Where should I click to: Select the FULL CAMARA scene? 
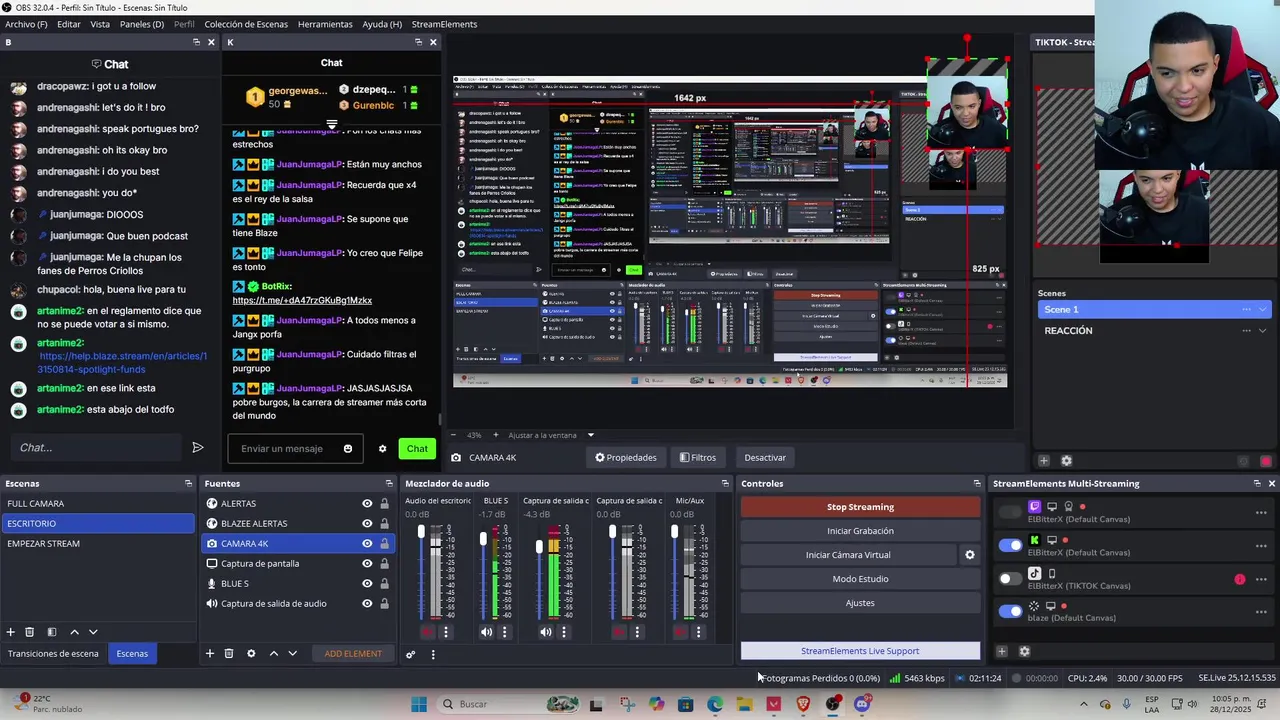(x=98, y=504)
